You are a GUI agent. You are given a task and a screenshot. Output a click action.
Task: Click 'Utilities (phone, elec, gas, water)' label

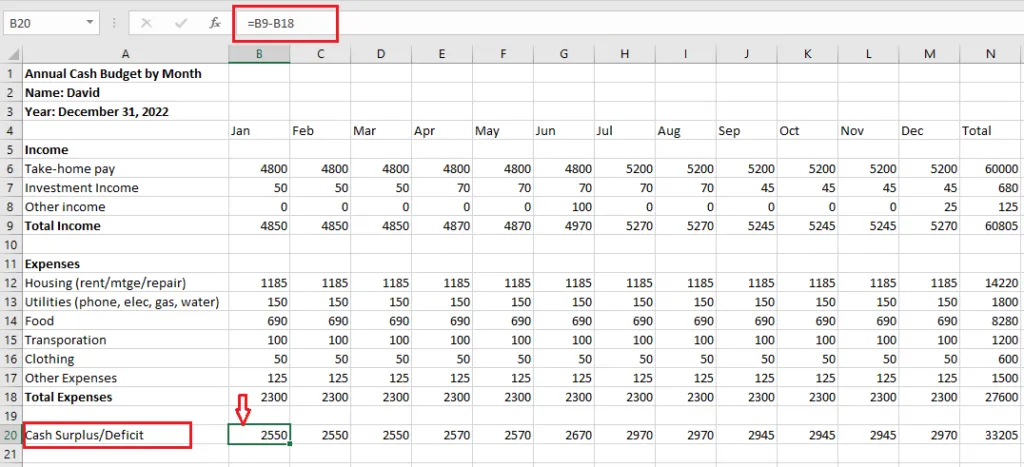(121, 302)
